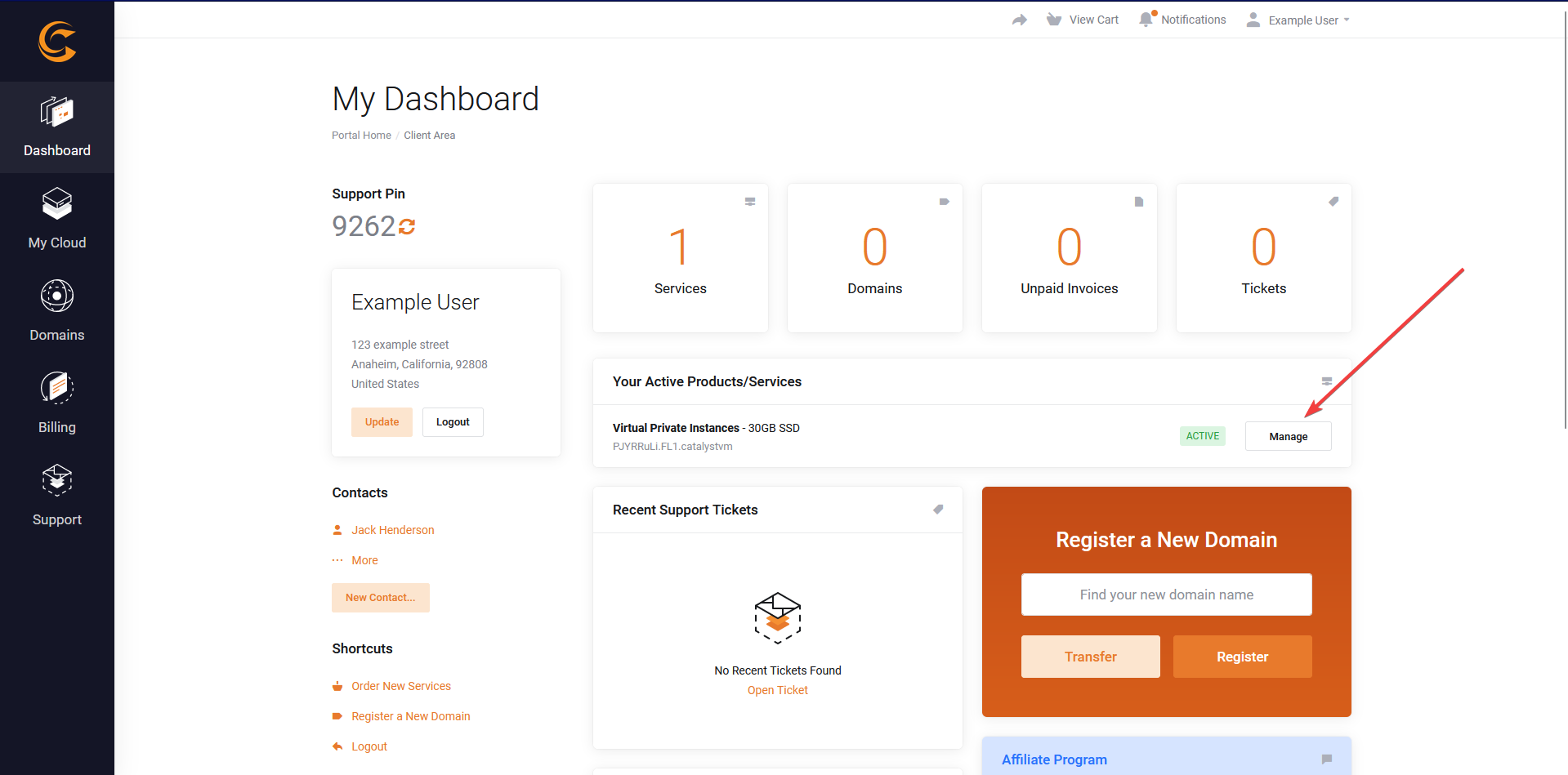Open the Notifications bell
Image resolution: width=1568 pixels, height=775 pixels.
pos(1182,20)
